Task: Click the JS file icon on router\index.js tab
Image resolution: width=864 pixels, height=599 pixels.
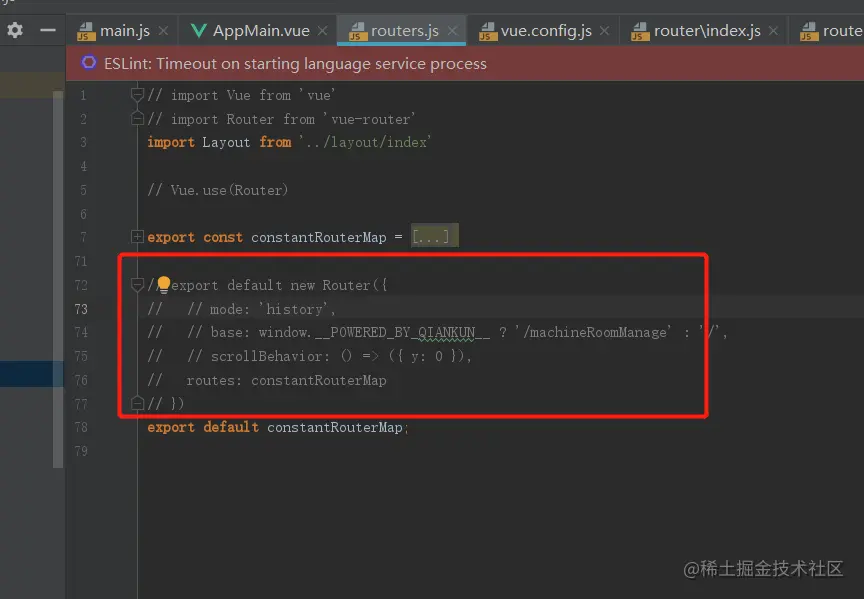Action: click(640, 31)
